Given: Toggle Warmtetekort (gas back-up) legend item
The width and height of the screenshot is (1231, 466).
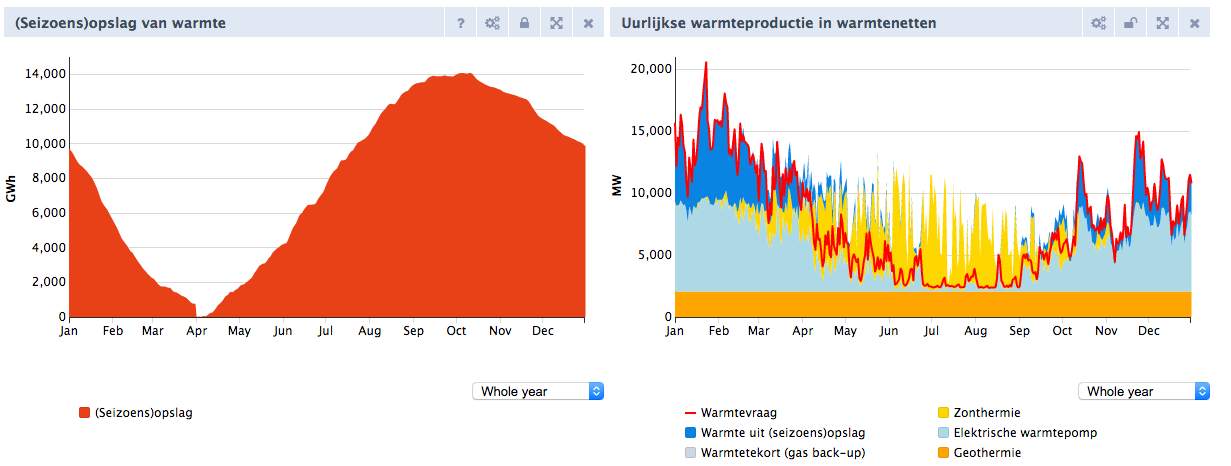Looking at the screenshot, I should coord(775,452).
